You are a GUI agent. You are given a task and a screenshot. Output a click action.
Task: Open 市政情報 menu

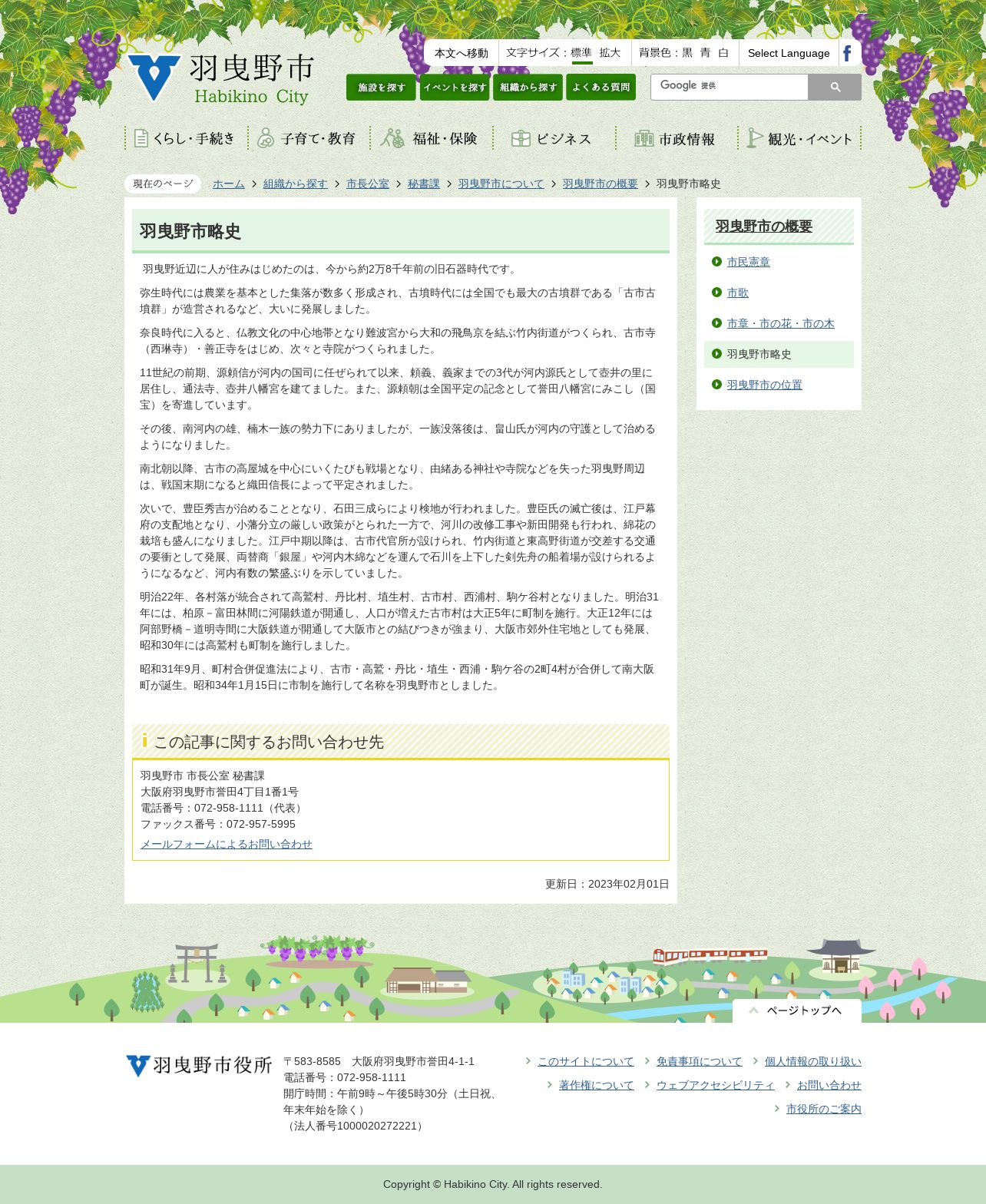(677, 138)
